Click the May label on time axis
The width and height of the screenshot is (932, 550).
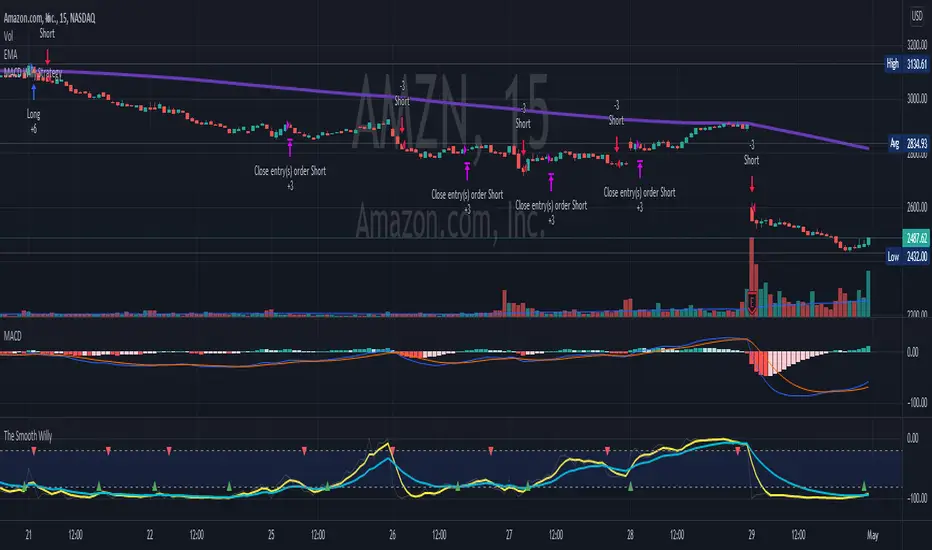coord(873,535)
